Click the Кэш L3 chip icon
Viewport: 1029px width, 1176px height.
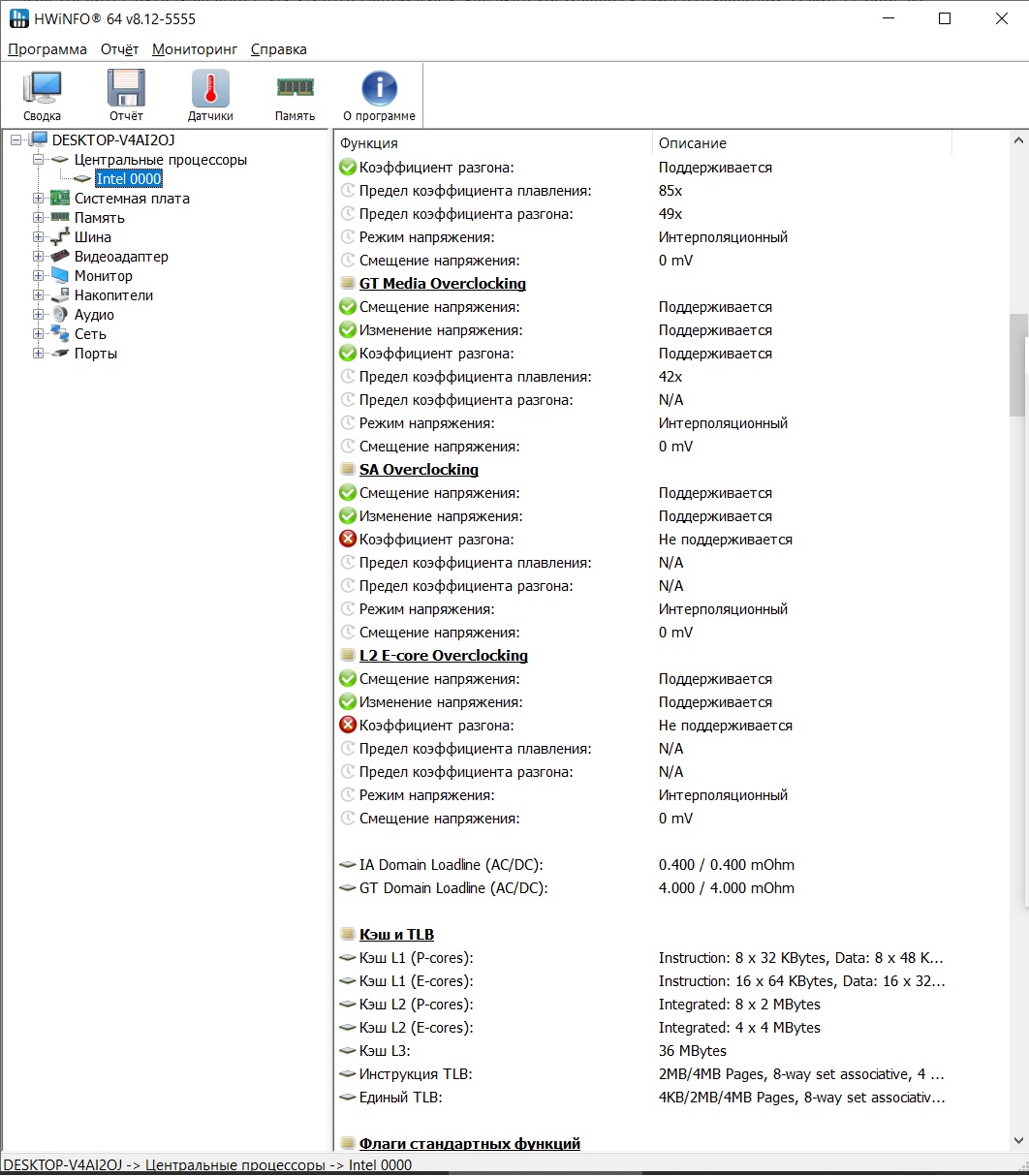click(x=348, y=1051)
